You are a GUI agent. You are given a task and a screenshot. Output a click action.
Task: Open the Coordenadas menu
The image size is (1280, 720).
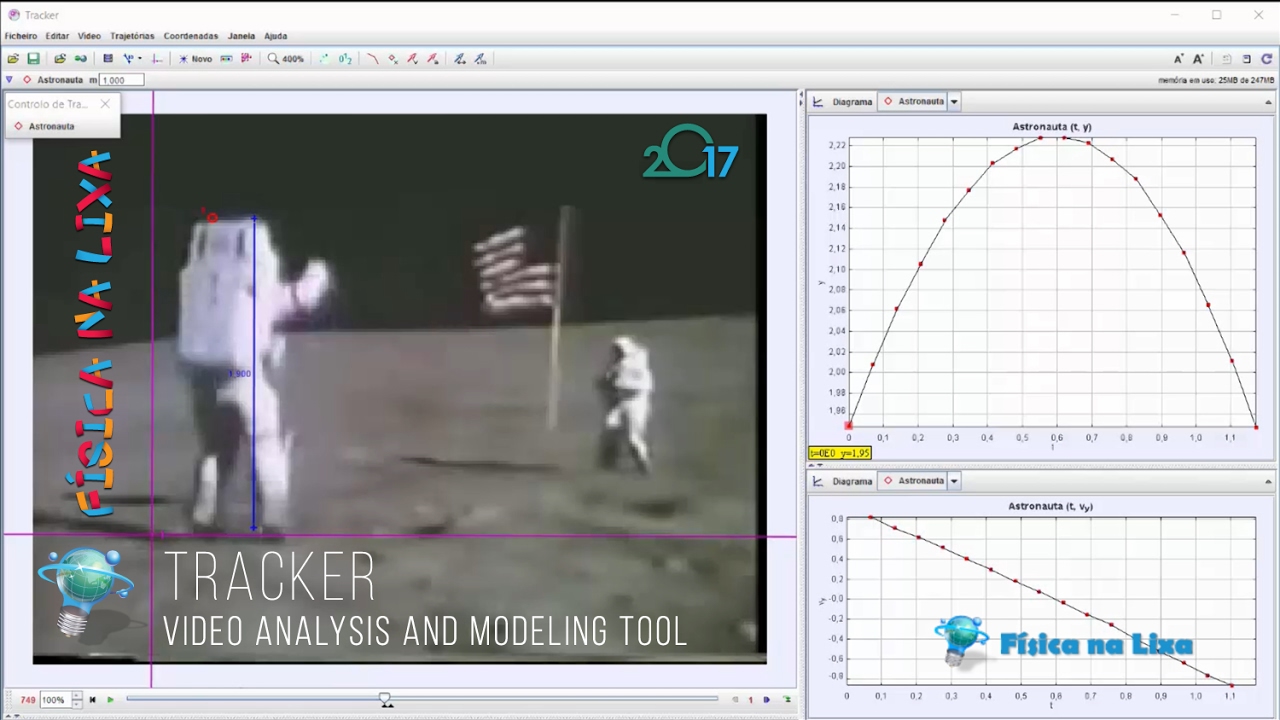190,35
